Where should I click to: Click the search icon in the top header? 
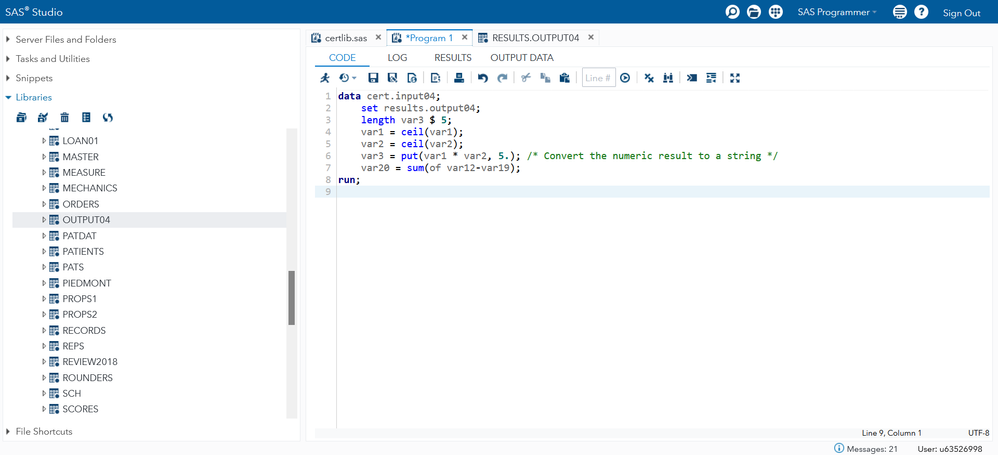[x=732, y=12]
